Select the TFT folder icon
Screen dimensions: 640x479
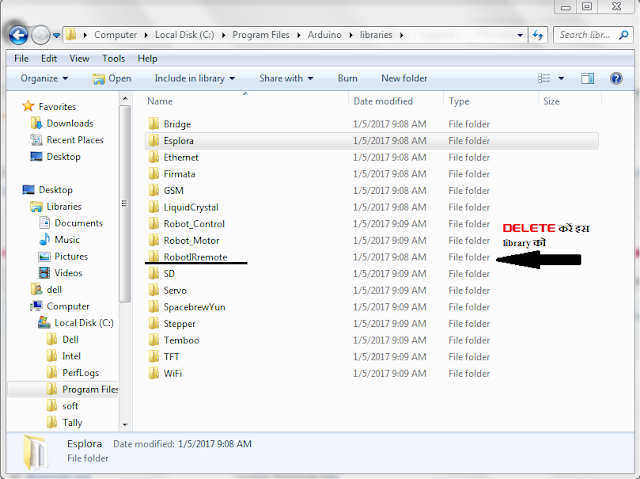[153, 357]
